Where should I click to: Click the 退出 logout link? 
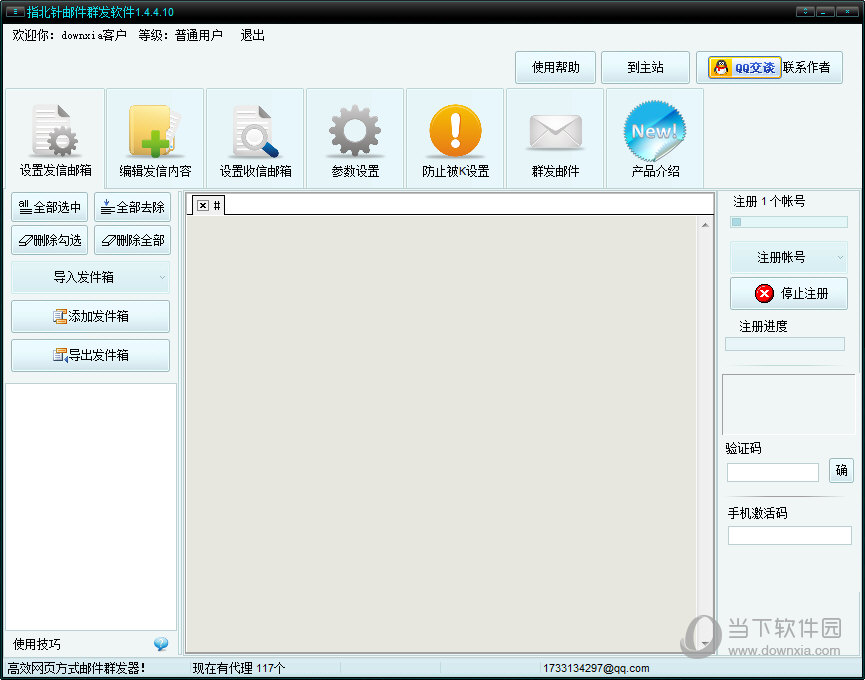[x=253, y=35]
